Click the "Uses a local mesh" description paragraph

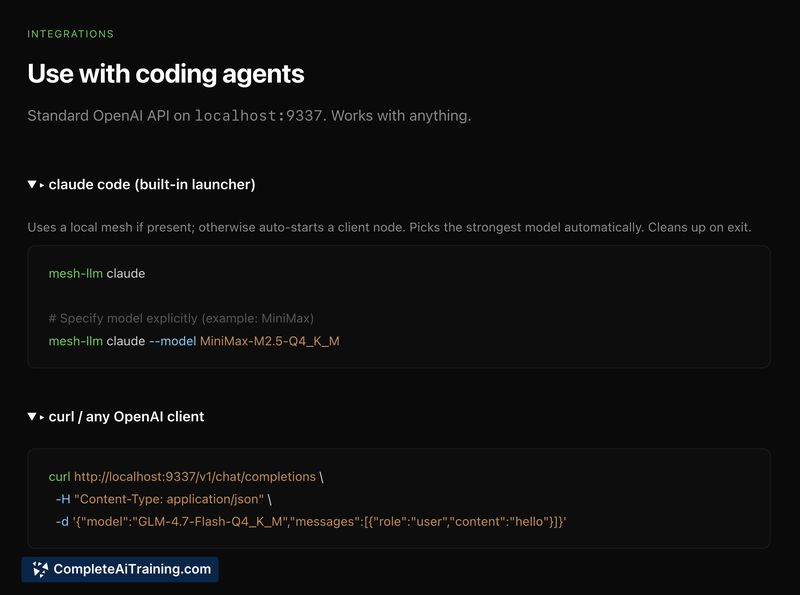point(389,227)
